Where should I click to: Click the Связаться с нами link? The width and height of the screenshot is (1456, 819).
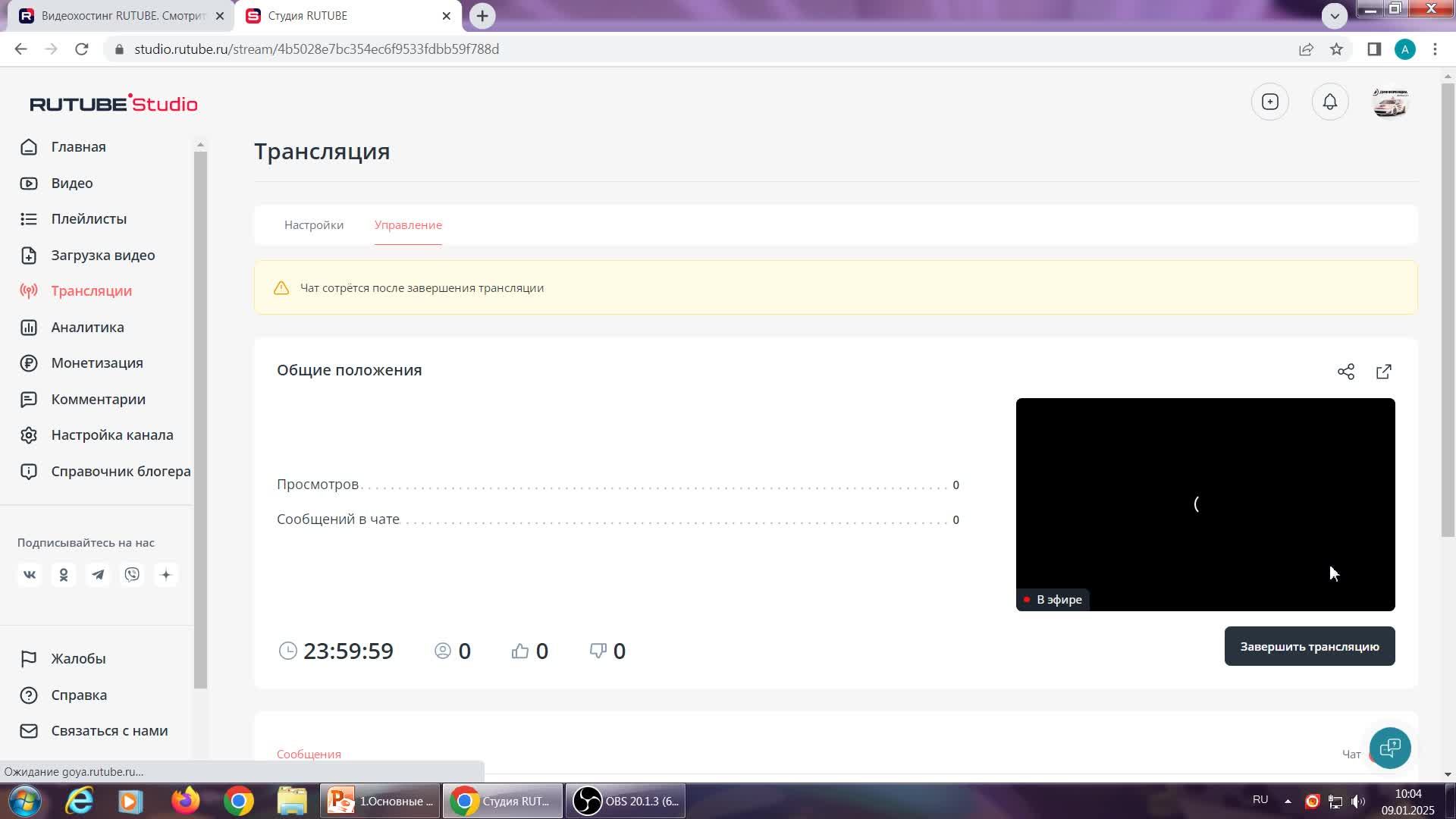[x=109, y=731]
